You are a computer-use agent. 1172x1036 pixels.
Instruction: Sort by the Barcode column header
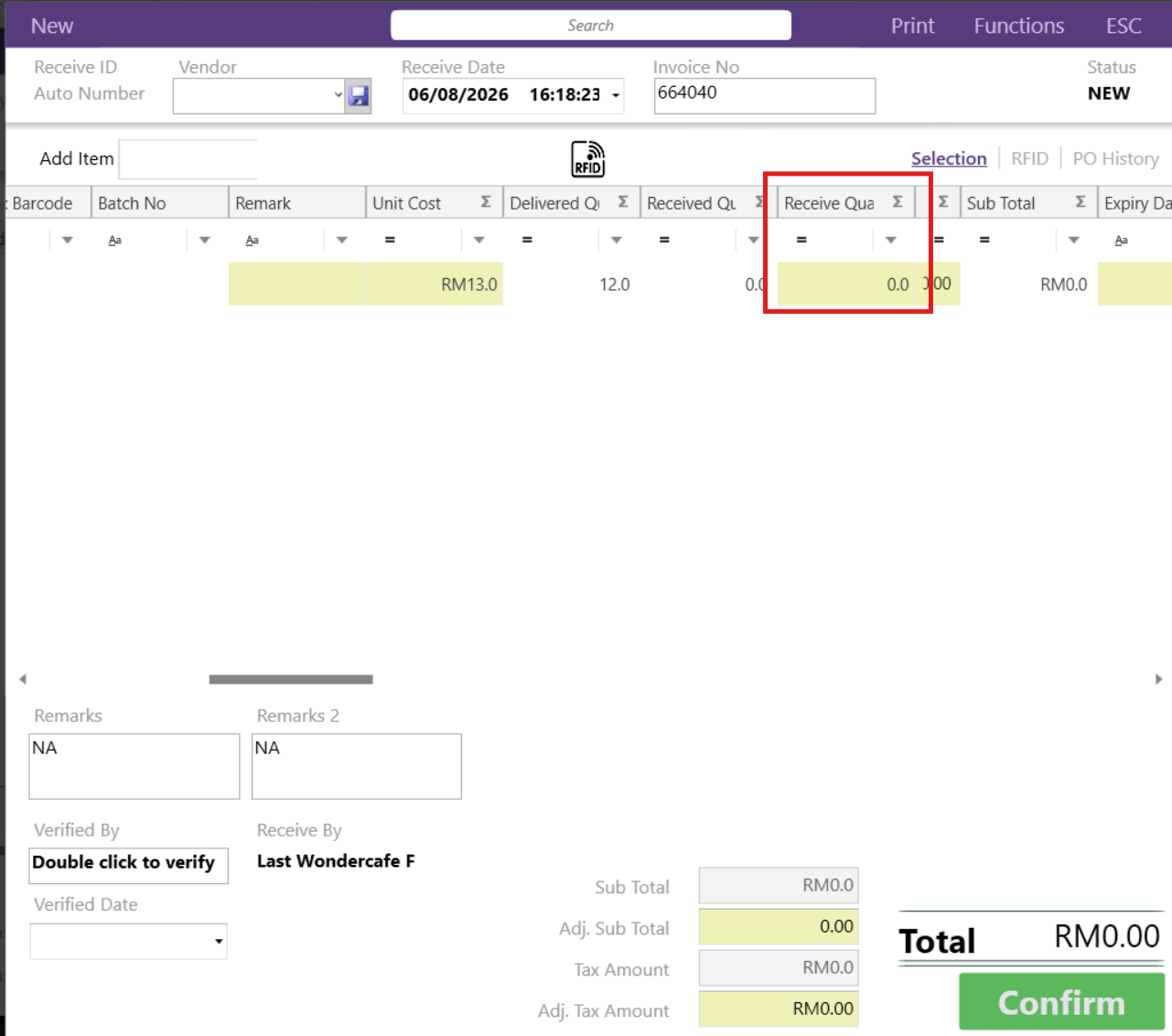tap(48, 203)
